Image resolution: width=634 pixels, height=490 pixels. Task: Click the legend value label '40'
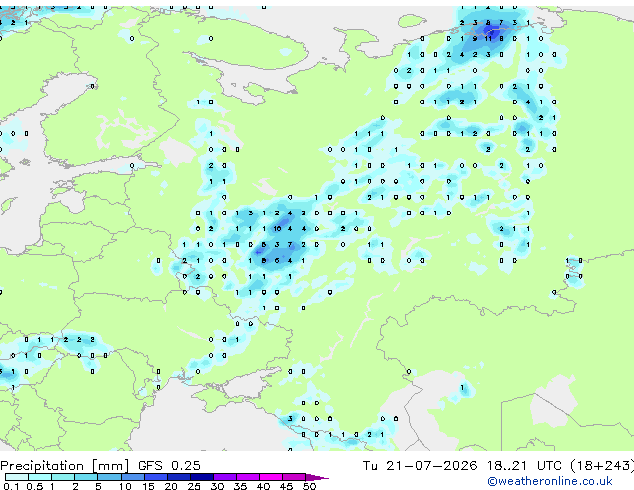click(x=263, y=486)
